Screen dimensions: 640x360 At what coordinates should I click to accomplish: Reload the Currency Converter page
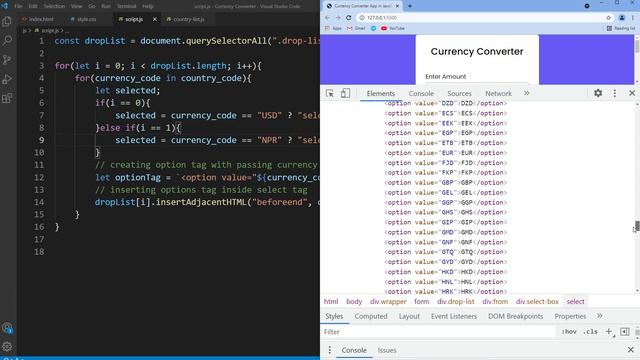pyautogui.click(x=349, y=18)
